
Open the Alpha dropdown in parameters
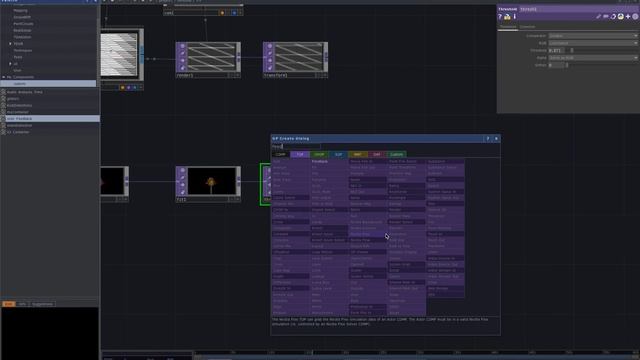tap(593, 58)
